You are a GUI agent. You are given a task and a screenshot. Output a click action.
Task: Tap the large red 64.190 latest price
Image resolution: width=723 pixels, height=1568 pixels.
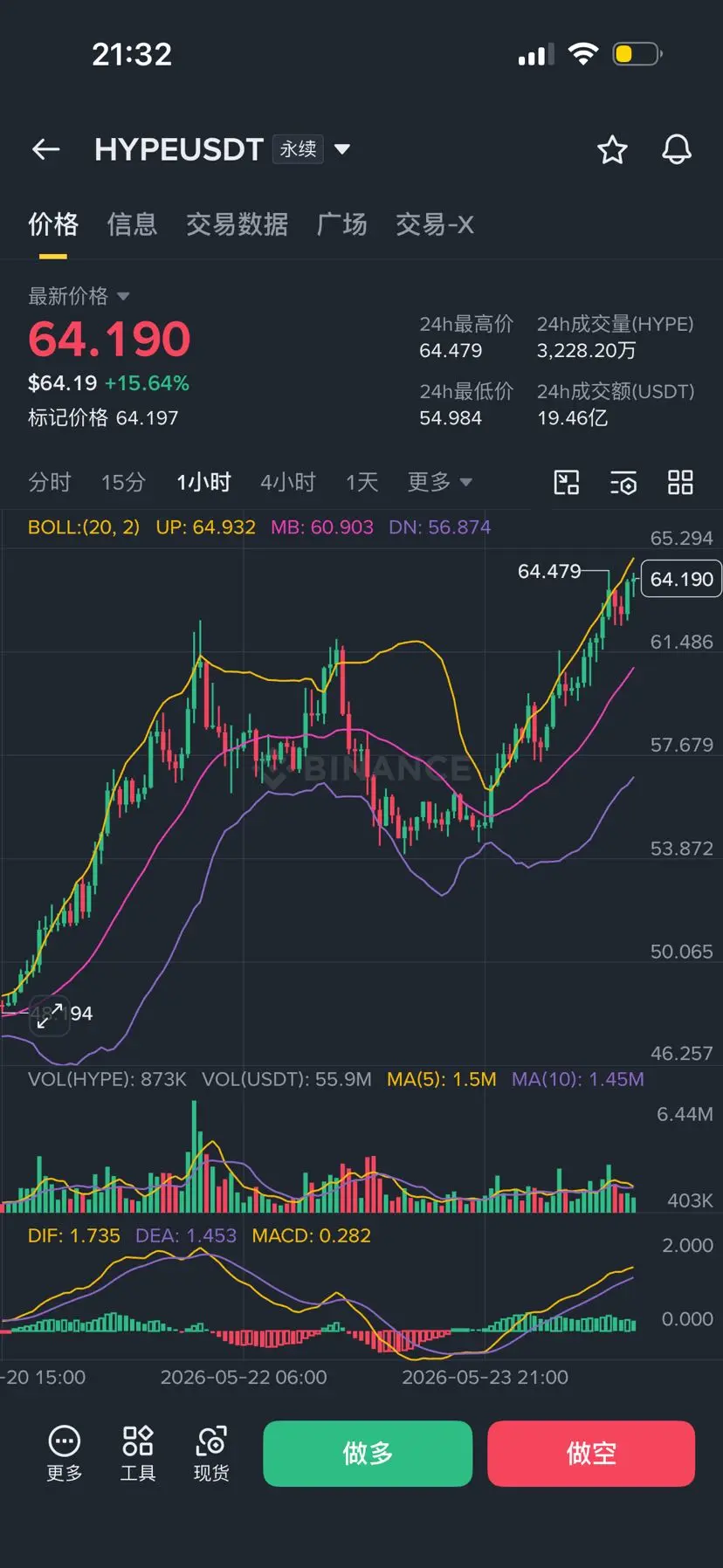[x=109, y=339]
